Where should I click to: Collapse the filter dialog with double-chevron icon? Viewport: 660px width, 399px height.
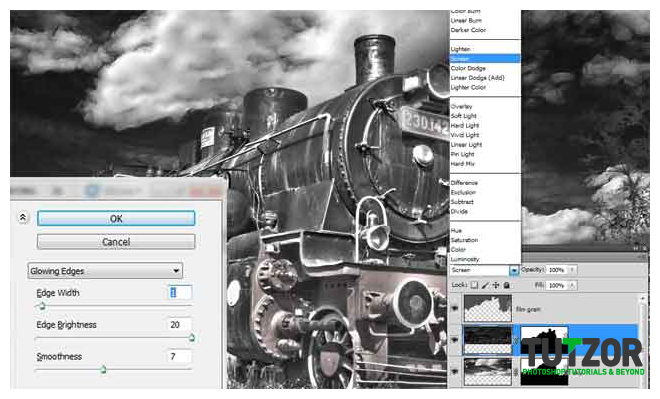(x=23, y=218)
